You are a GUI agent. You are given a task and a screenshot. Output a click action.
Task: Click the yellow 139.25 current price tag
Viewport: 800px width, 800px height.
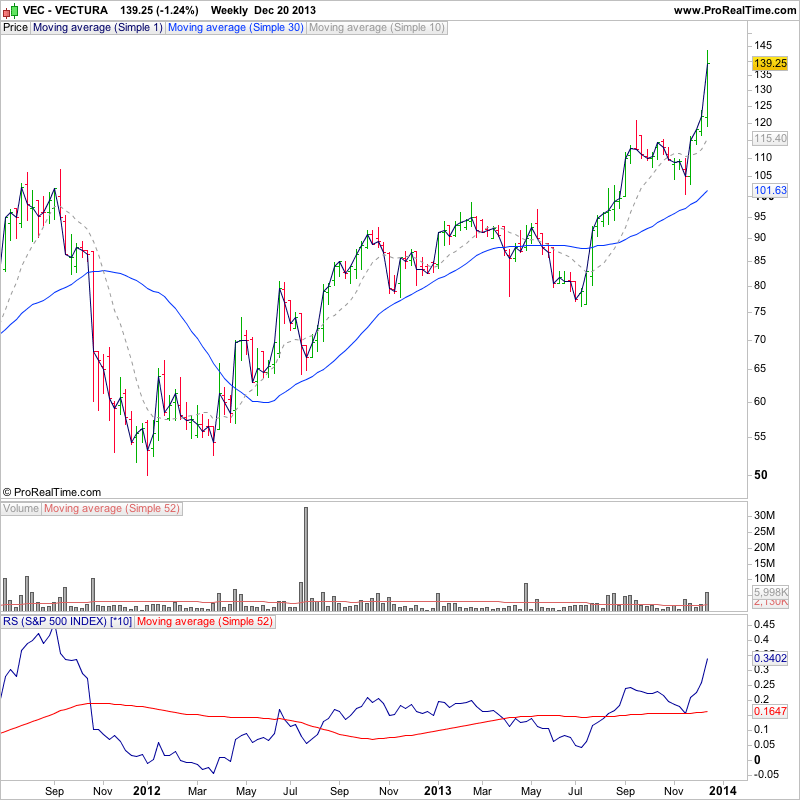[x=770, y=63]
